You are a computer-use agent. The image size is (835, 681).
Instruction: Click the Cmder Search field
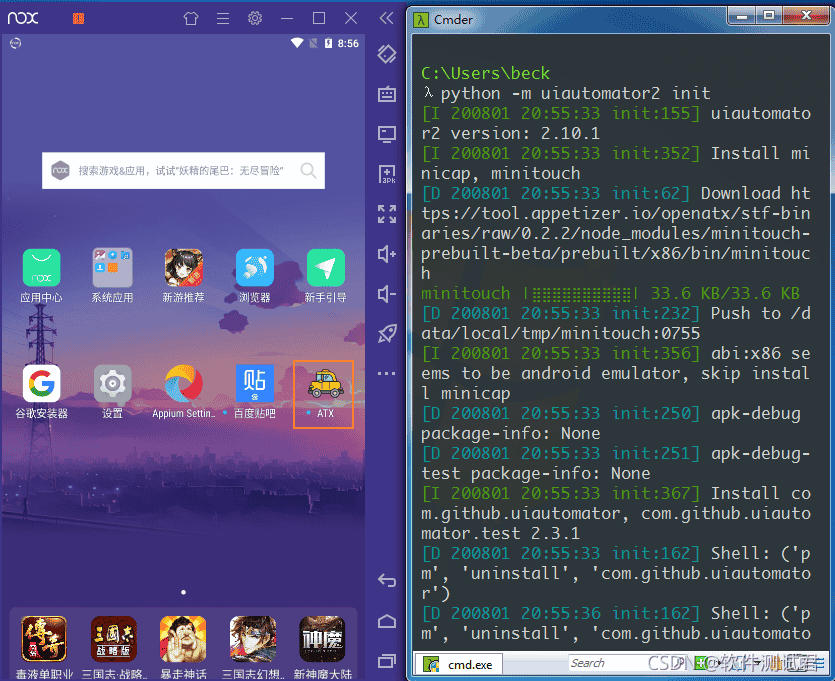point(610,663)
